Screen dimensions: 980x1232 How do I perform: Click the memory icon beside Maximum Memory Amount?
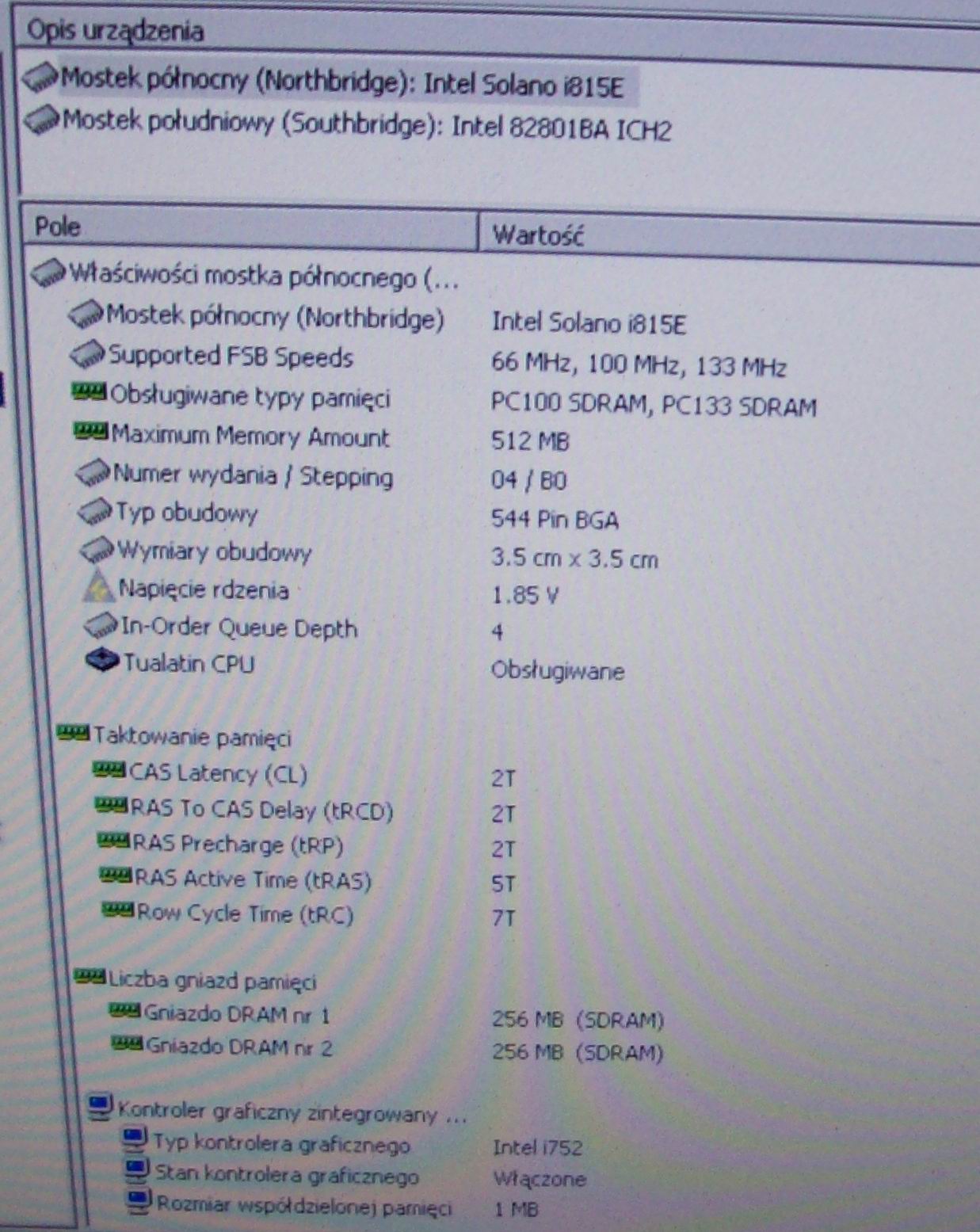91,430
